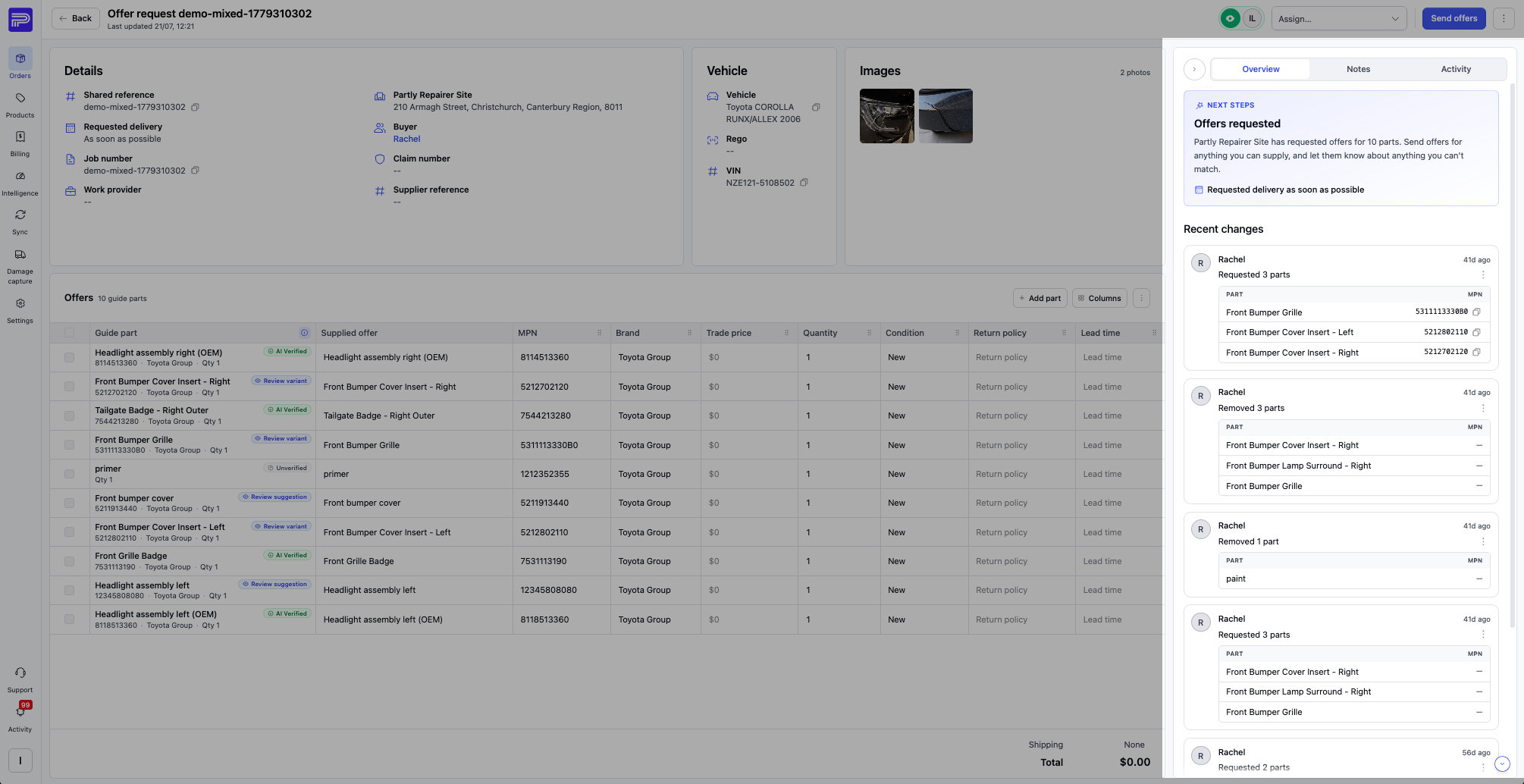Open Trade price column menu handle
Image resolution: width=1524 pixels, height=784 pixels.
(786, 333)
